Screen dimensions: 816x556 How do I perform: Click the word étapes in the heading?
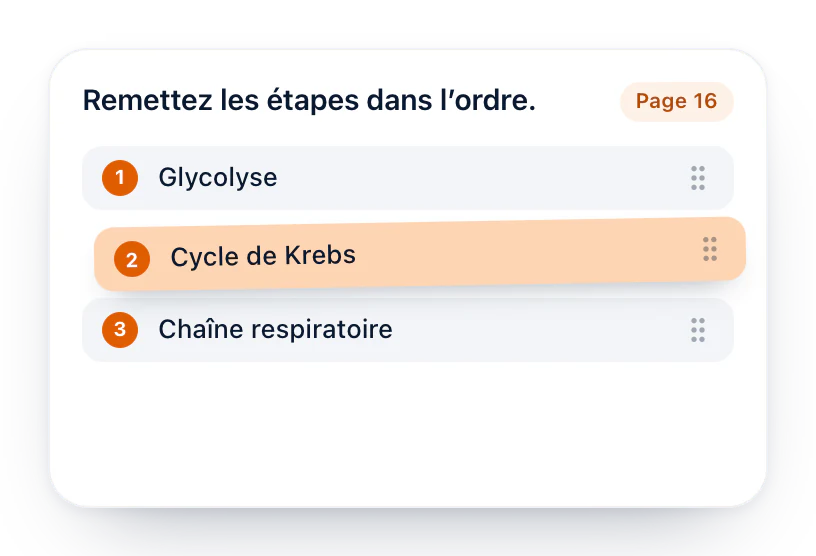(313, 101)
